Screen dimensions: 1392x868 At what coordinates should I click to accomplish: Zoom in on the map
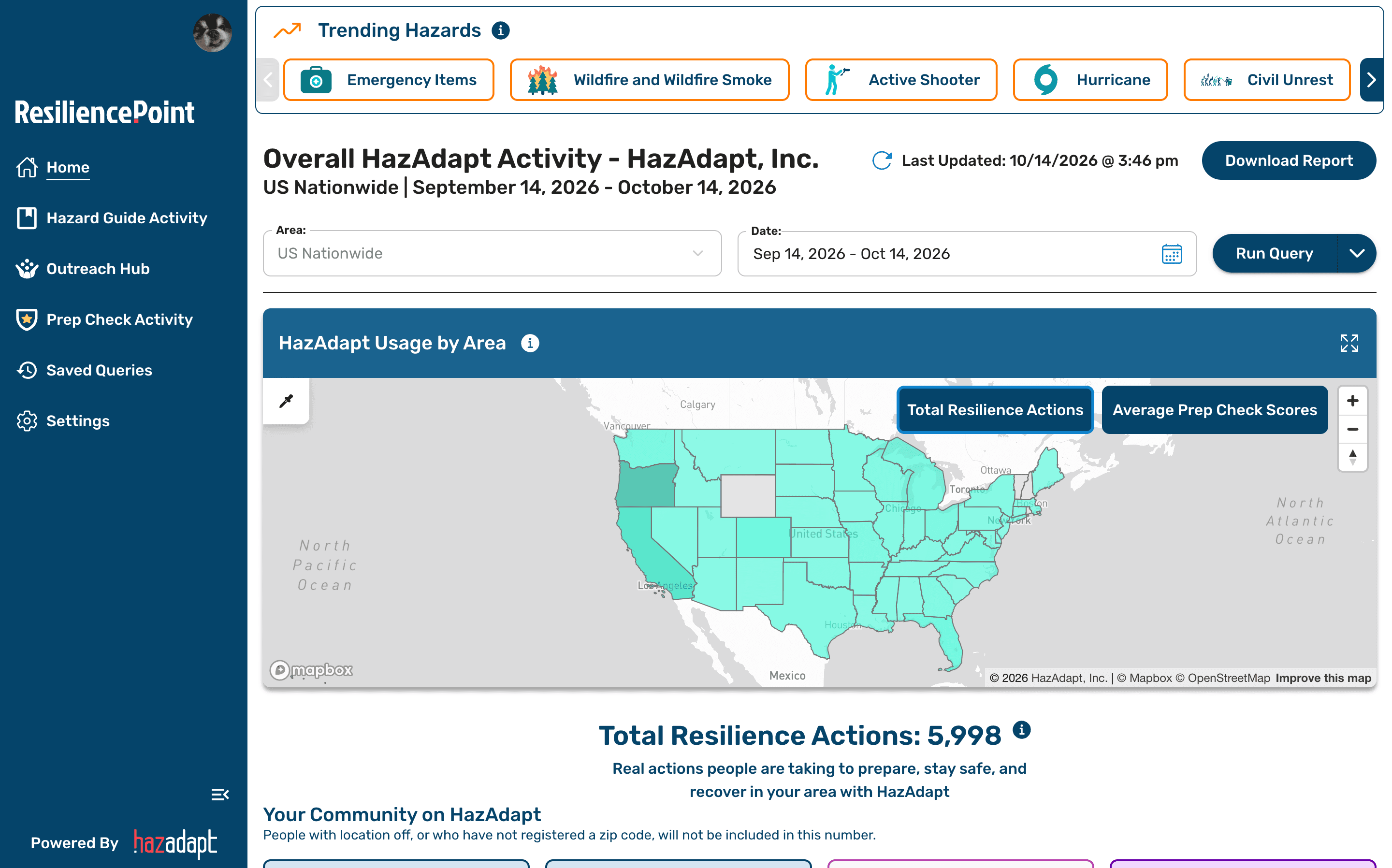coord(1352,401)
